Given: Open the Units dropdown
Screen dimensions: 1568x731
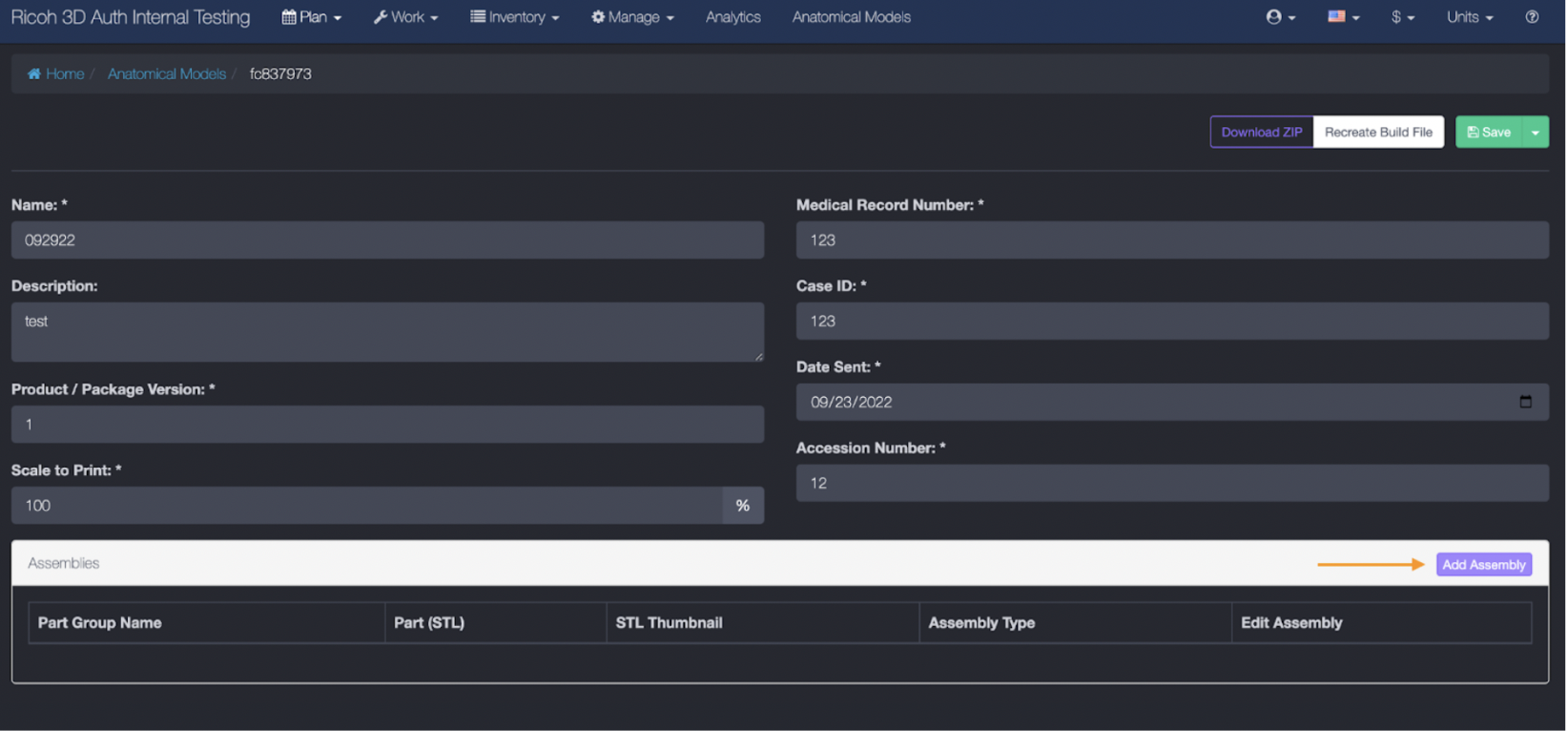Looking at the screenshot, I should click(x=1469, y=17).
